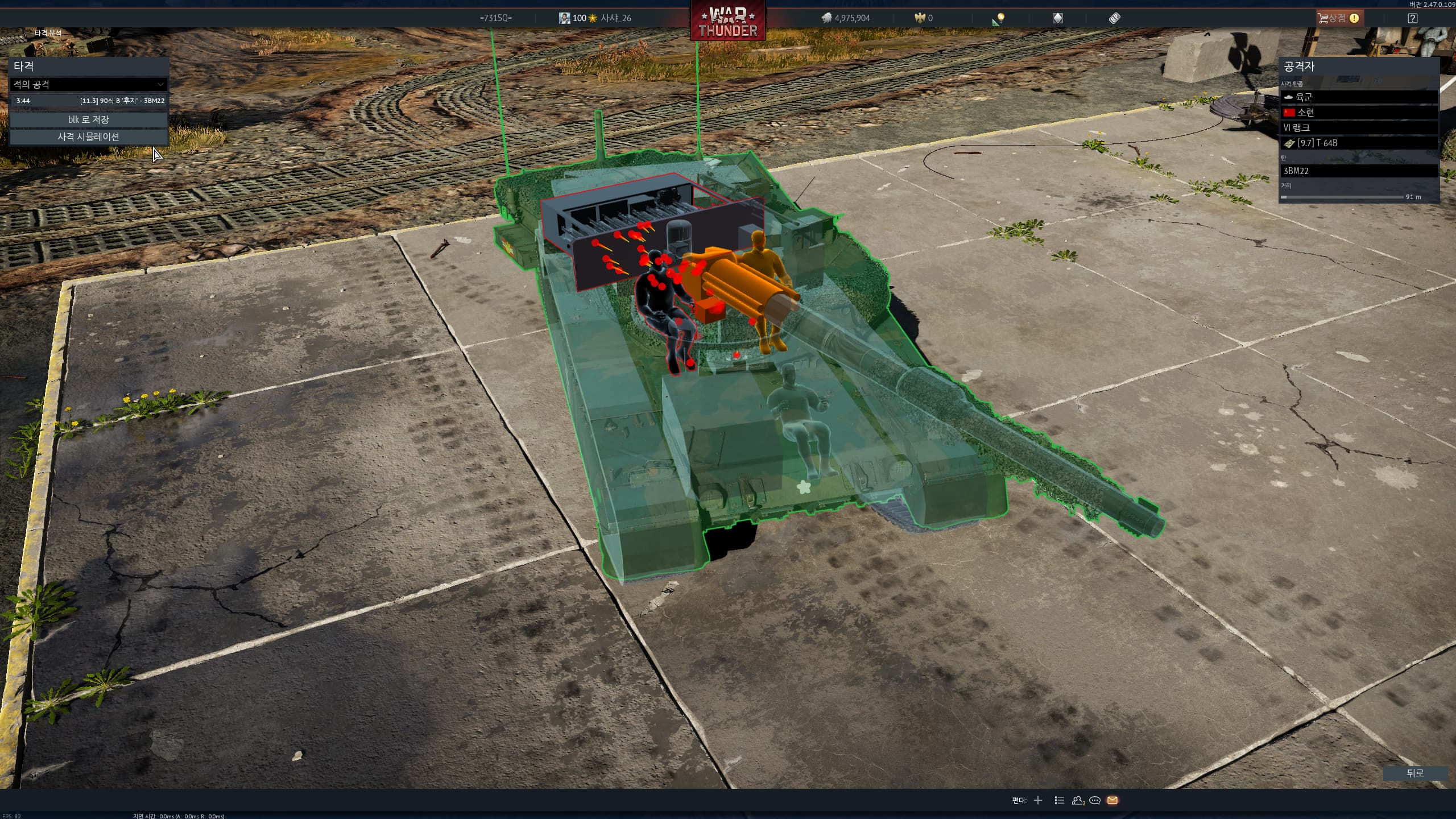
Task: Click the War Thunder logo
Action: [728, 22]
